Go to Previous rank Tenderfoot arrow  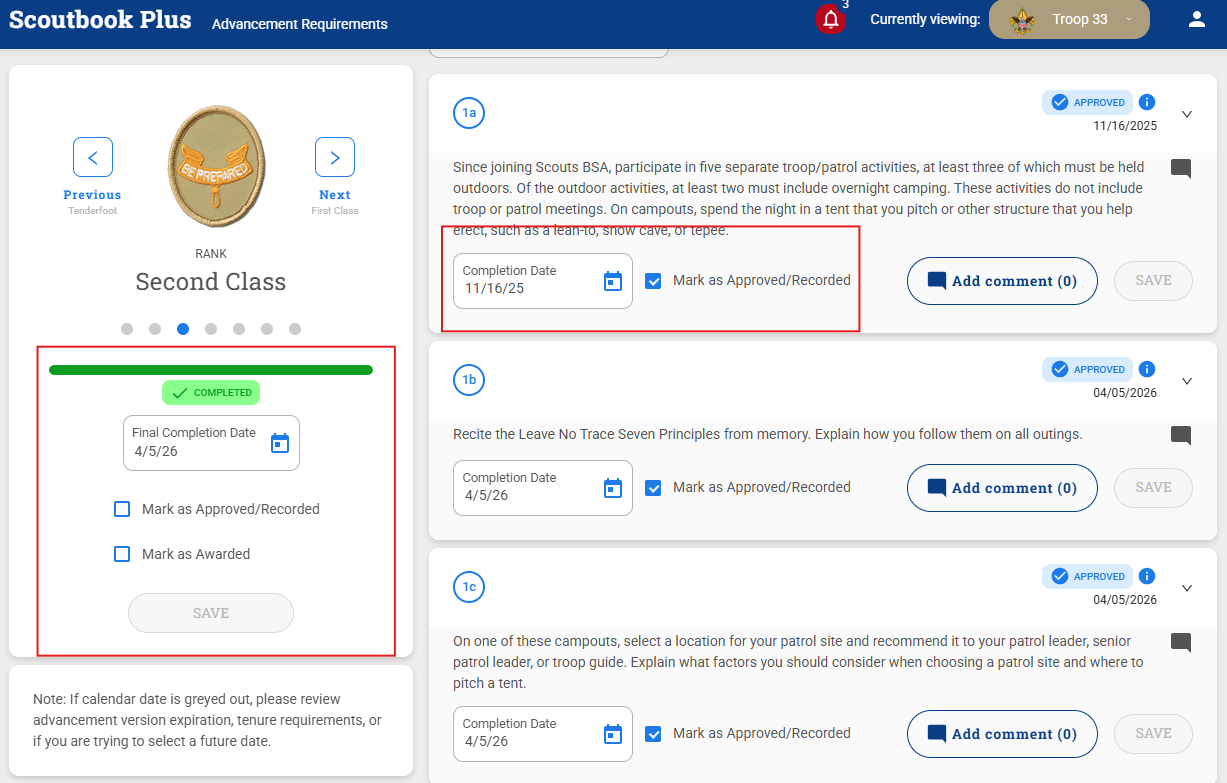pos(93,157)
